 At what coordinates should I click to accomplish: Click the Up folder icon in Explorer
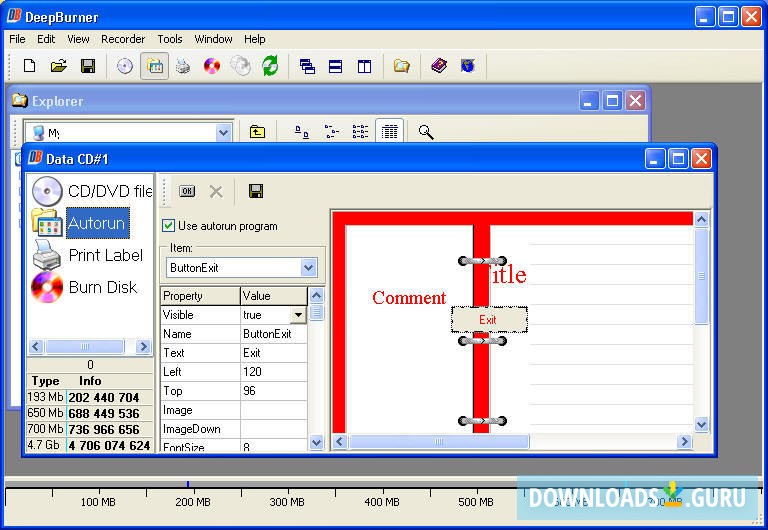[257, 132]
